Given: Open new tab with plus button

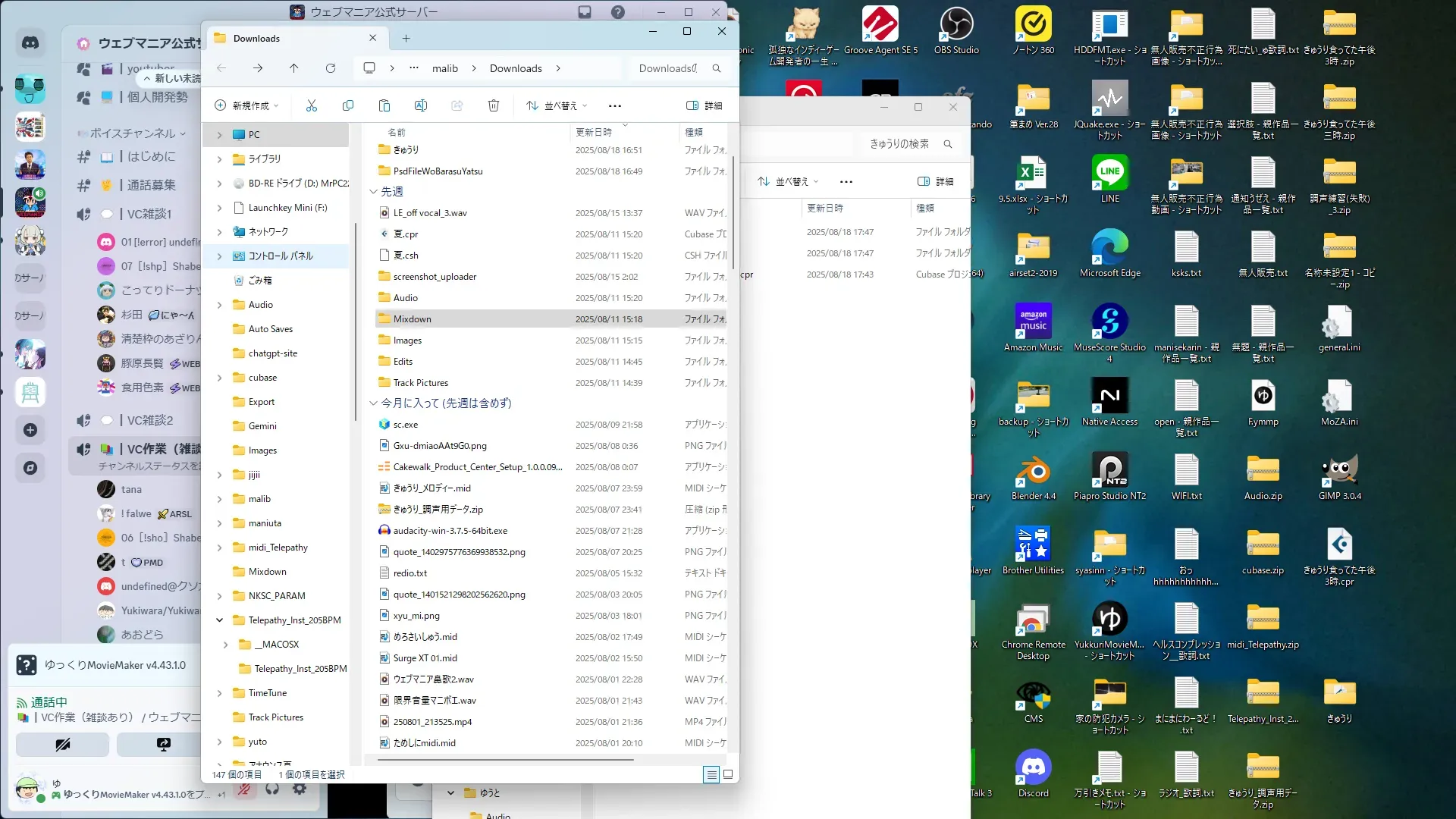Looking at the screenshot, I should [406, 39].
